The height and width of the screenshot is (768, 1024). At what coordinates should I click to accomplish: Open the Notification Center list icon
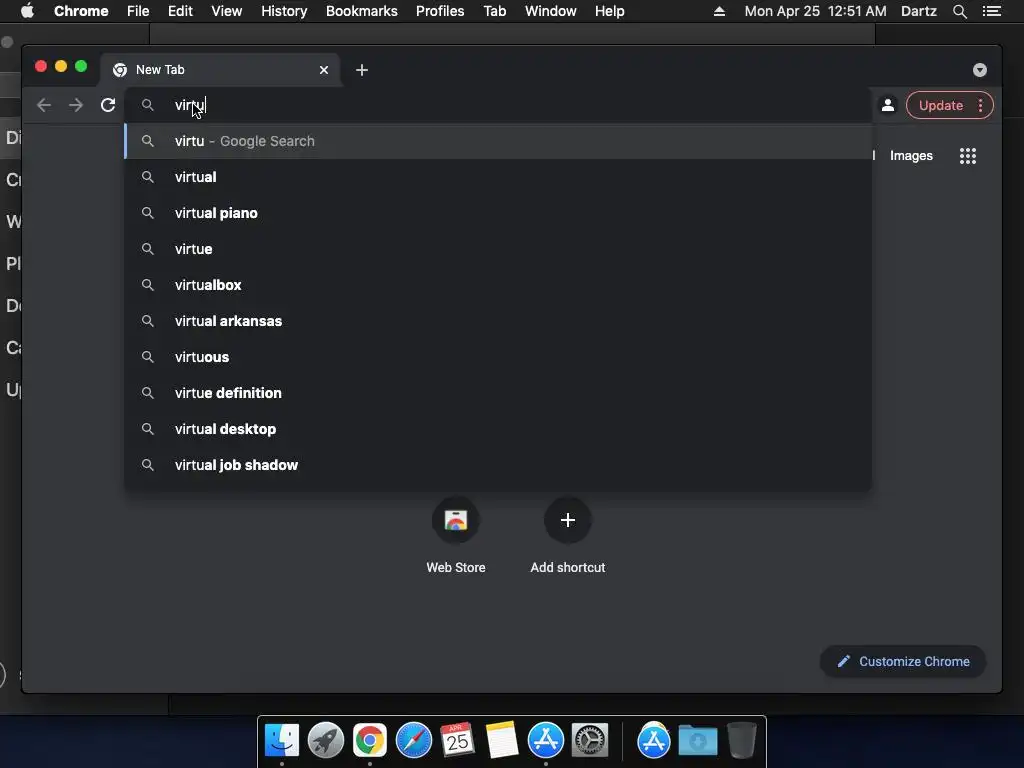[x=992, y=11]
